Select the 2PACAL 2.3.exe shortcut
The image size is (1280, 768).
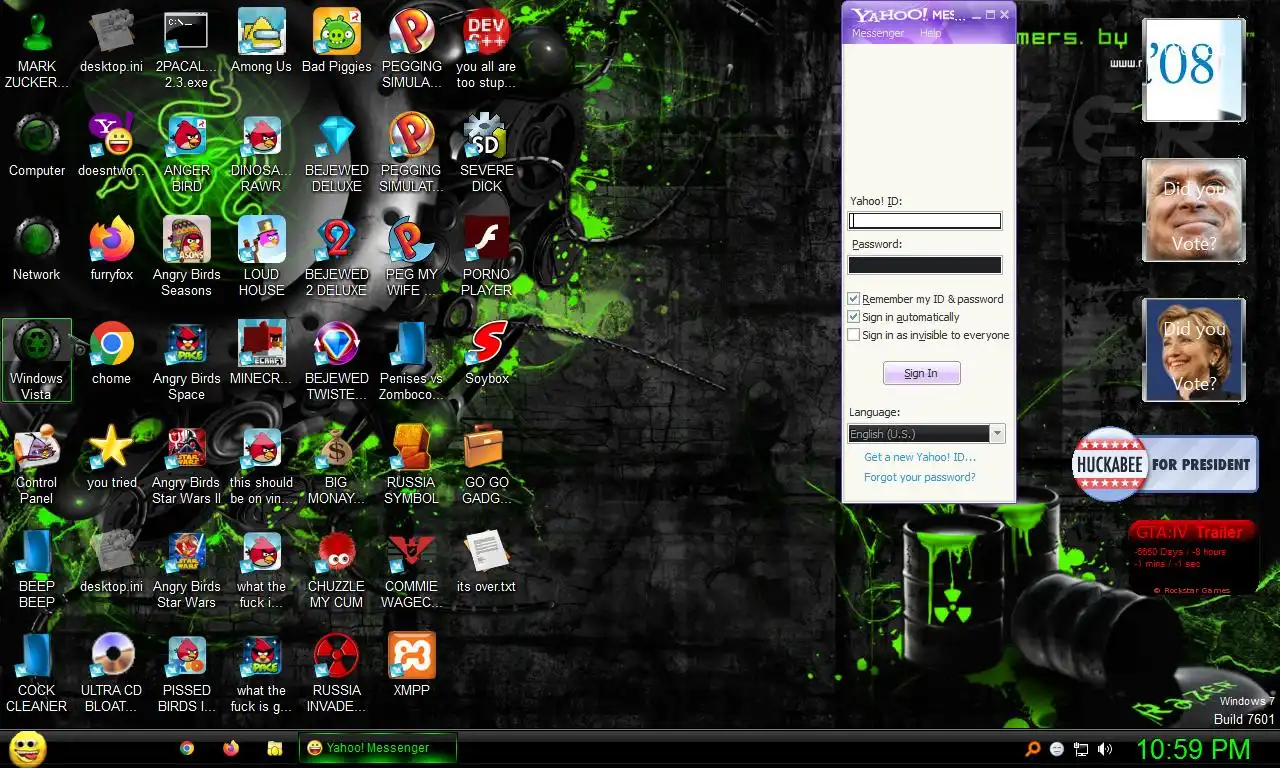click(186, 50)
